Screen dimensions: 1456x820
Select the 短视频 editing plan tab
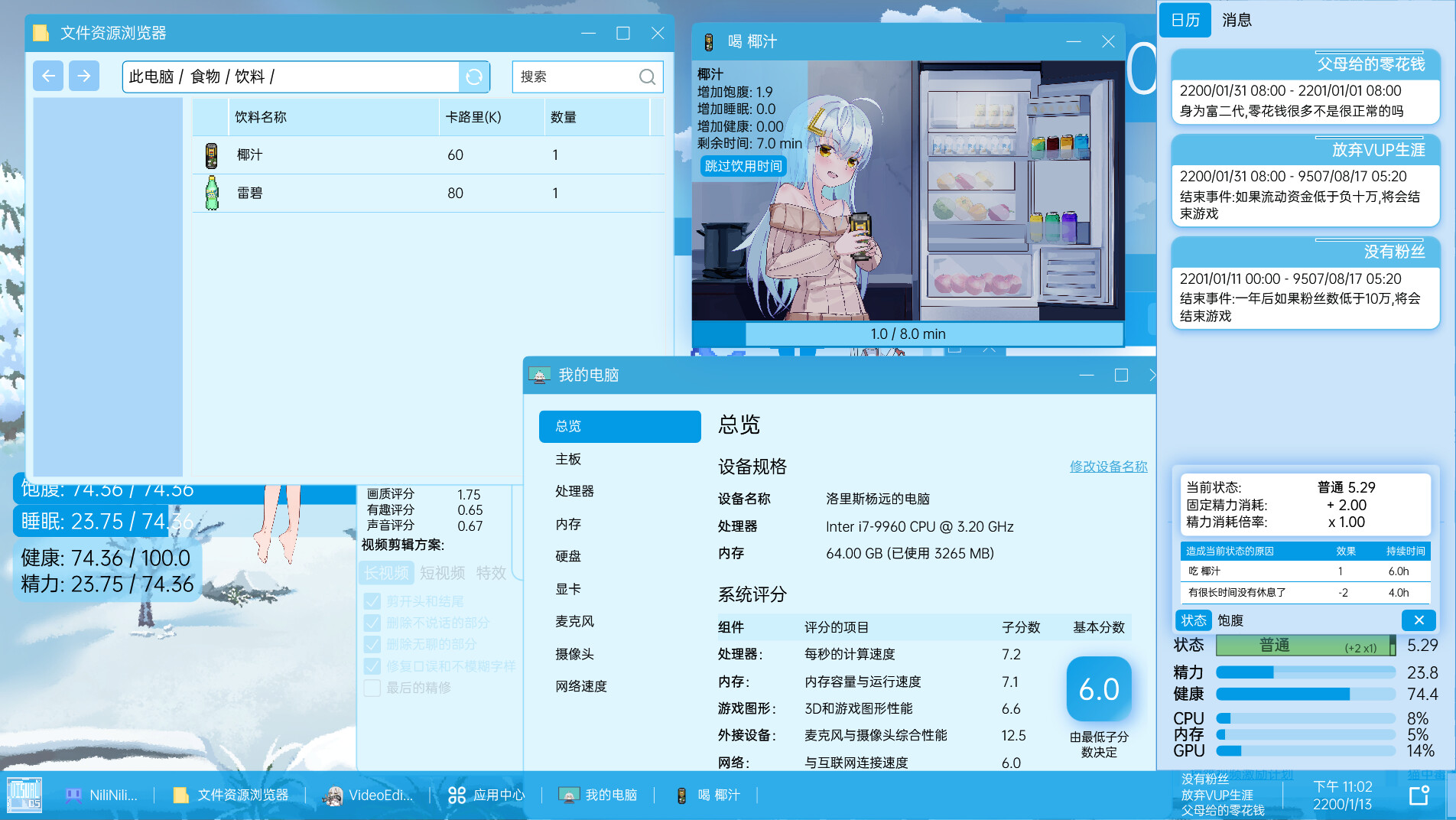441,573
